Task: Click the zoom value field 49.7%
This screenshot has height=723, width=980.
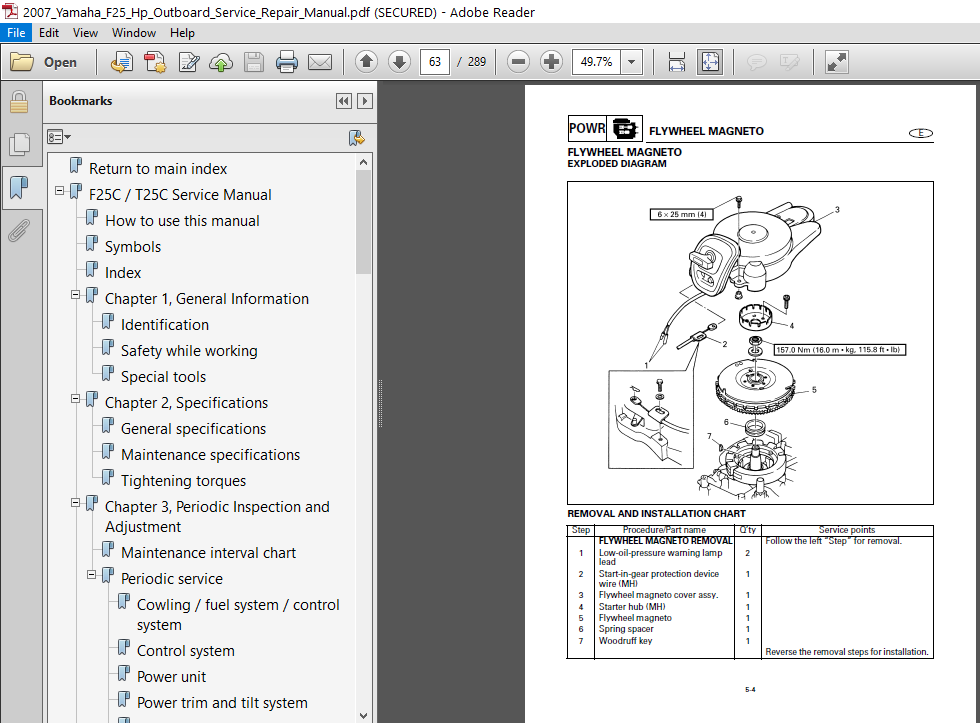Action: [596, 62]
